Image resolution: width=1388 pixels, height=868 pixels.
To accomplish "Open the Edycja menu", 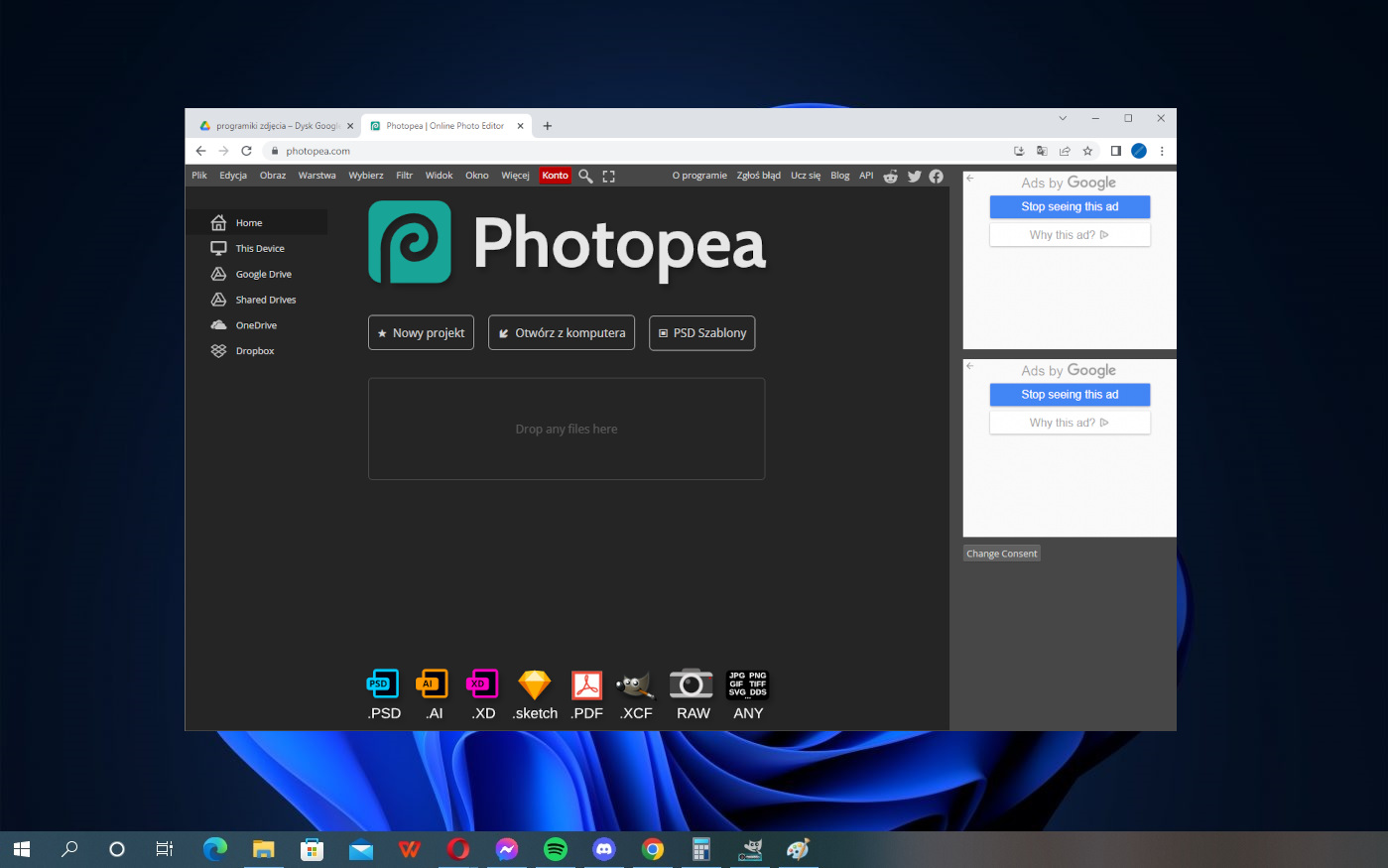I will [x=233, y=176].
